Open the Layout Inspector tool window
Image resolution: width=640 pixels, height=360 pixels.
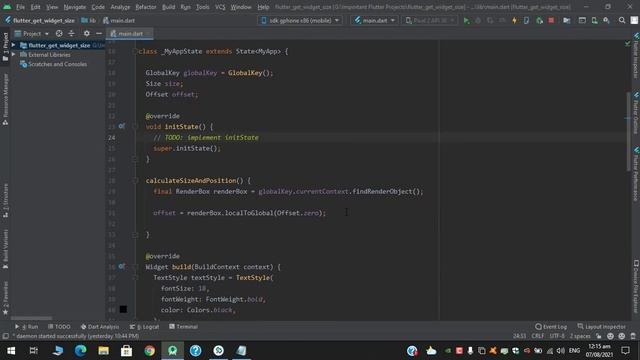click(x=602, y=327)
